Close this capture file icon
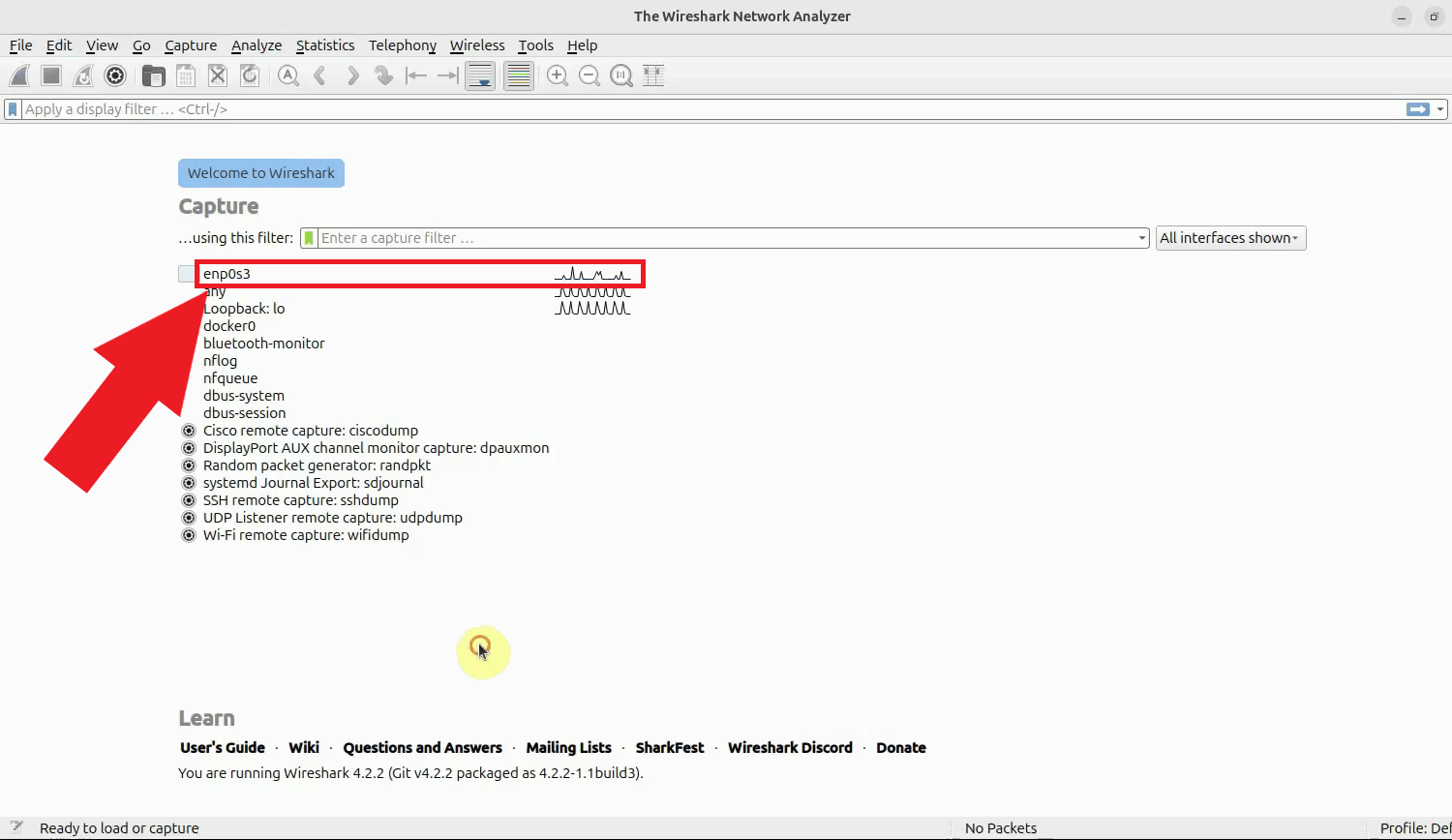The image size is (1452, 840). (x=218, y=75)
